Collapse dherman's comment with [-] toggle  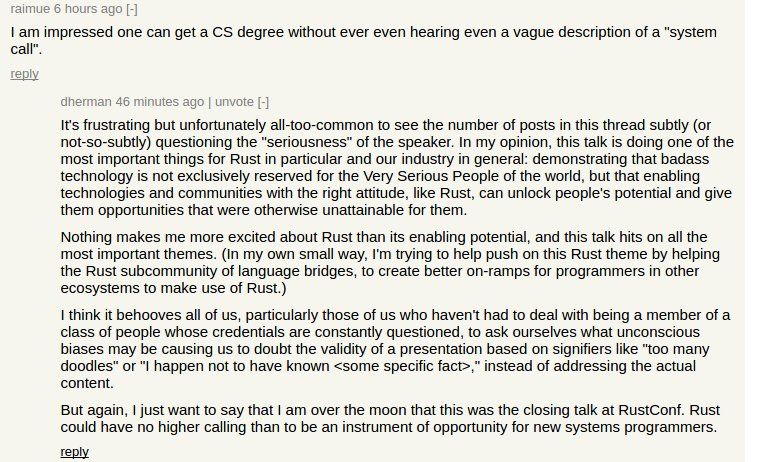263,101
